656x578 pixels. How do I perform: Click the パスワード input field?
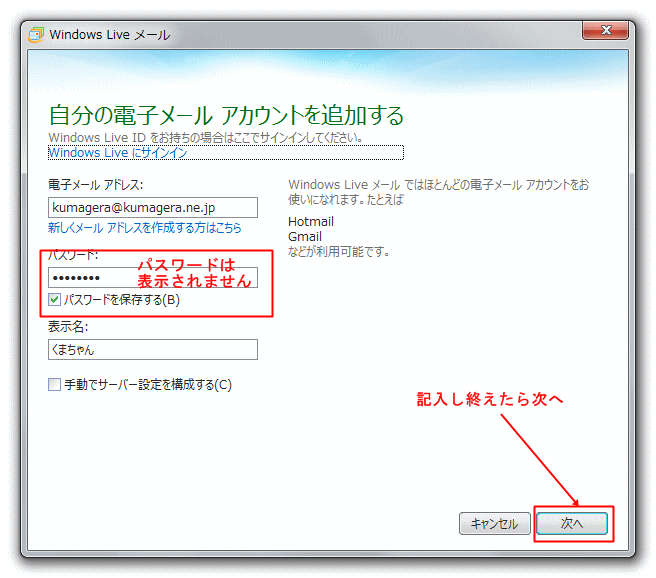153,278
